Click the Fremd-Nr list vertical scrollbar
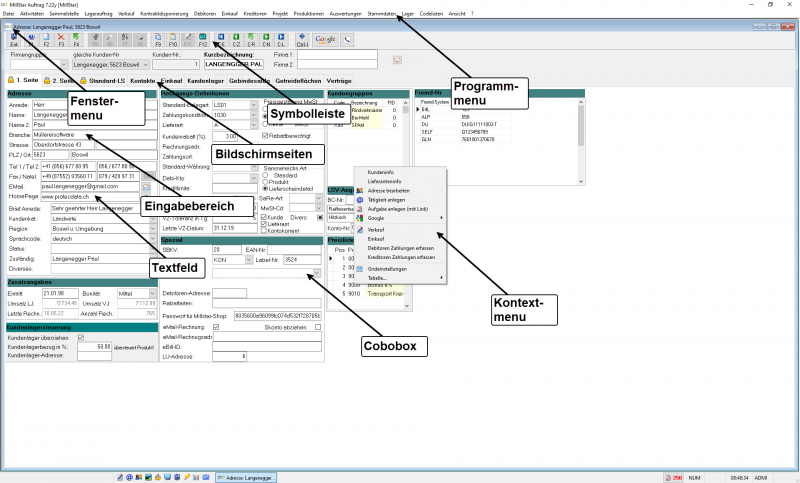 tap(581, 142)
